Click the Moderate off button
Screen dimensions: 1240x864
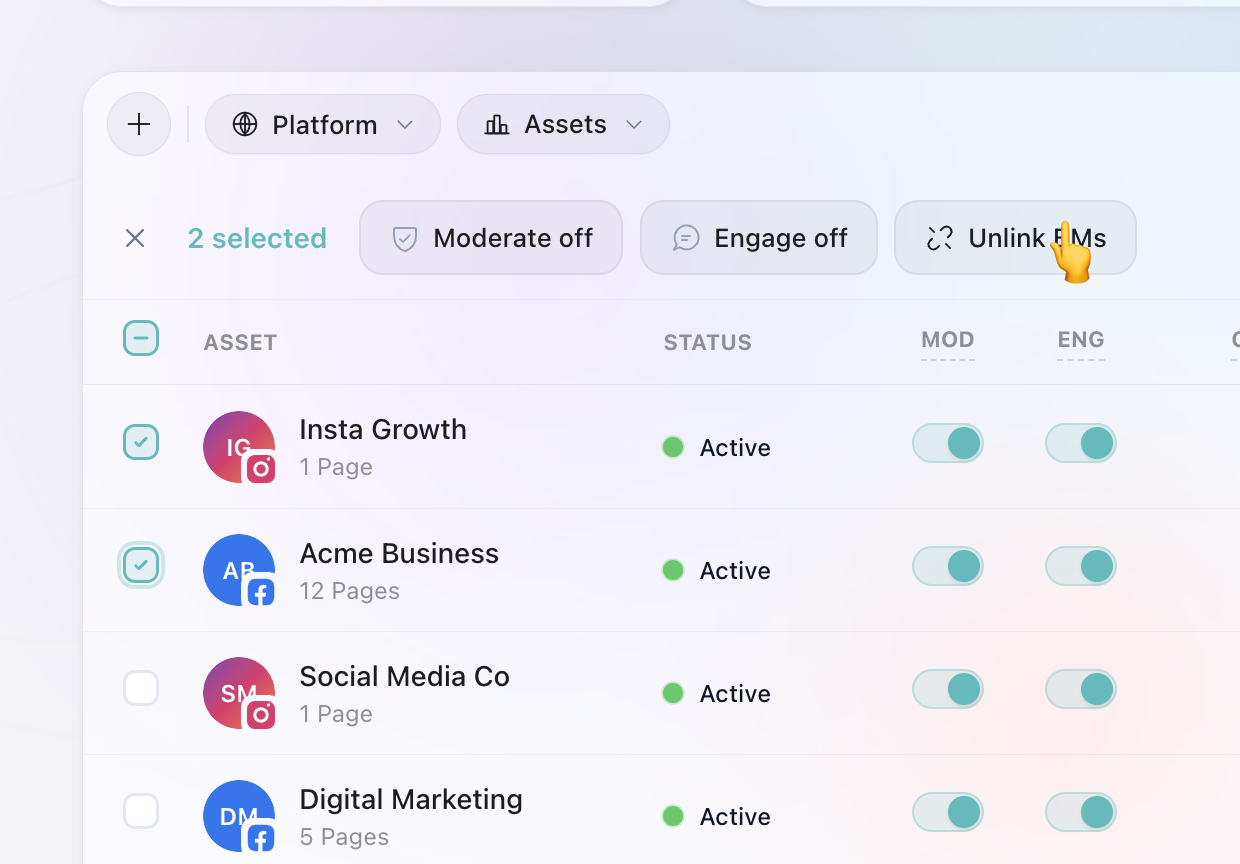491,238
